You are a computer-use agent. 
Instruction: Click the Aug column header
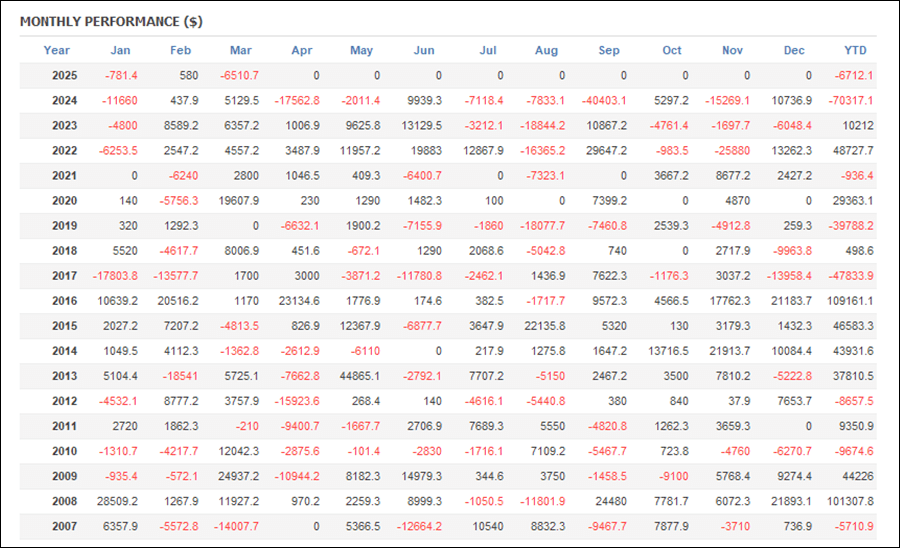click(546, 50)
